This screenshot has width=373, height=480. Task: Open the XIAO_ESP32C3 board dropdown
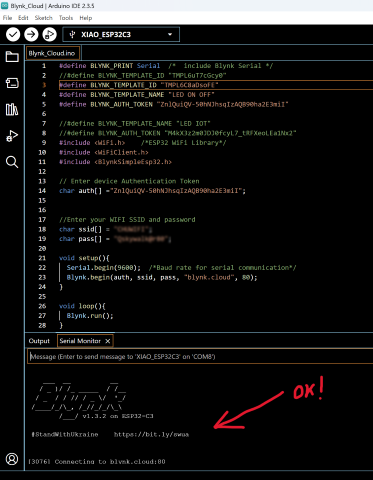121,34
